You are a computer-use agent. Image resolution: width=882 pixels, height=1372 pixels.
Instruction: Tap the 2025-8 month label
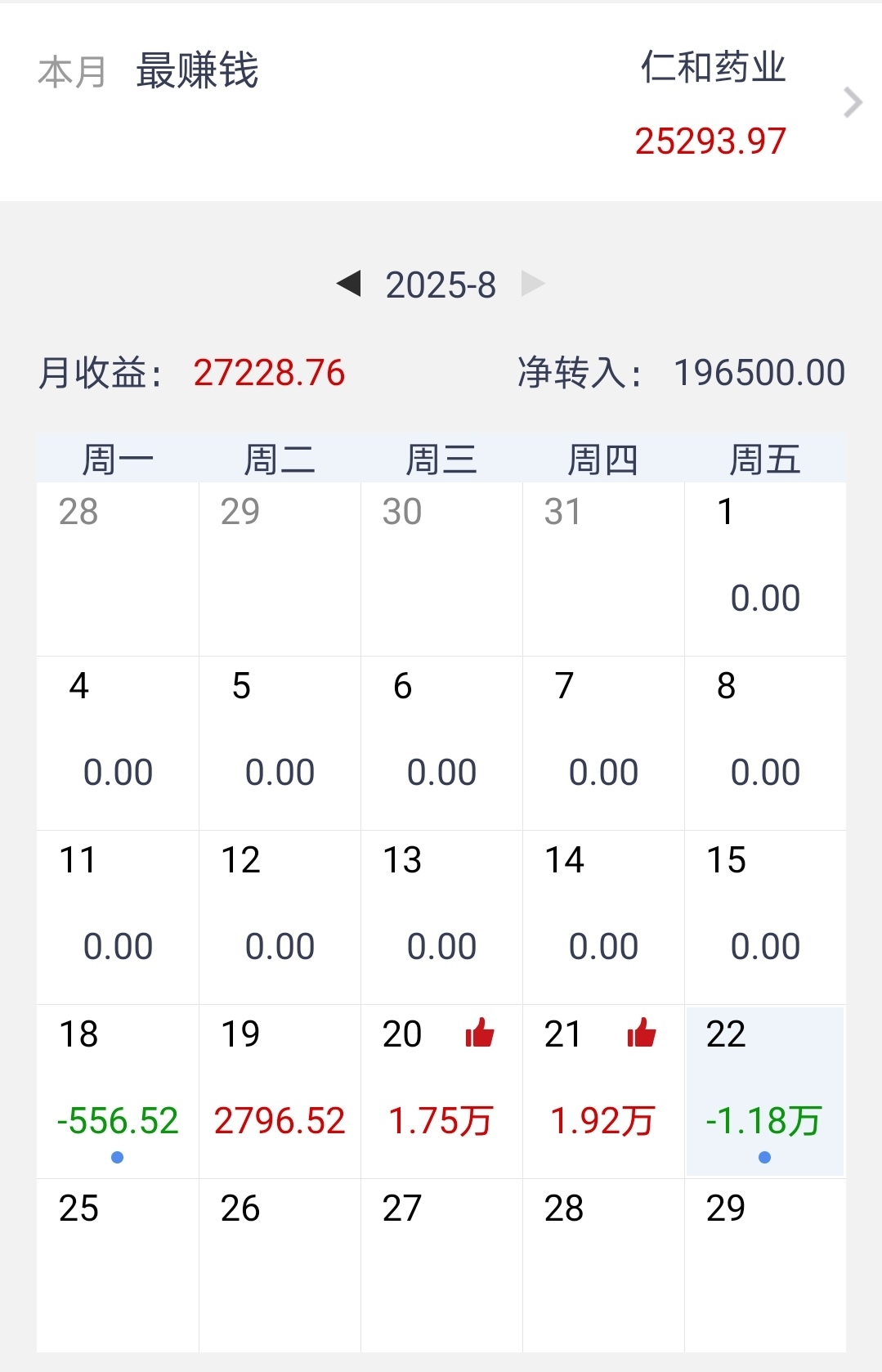point(441,285)
